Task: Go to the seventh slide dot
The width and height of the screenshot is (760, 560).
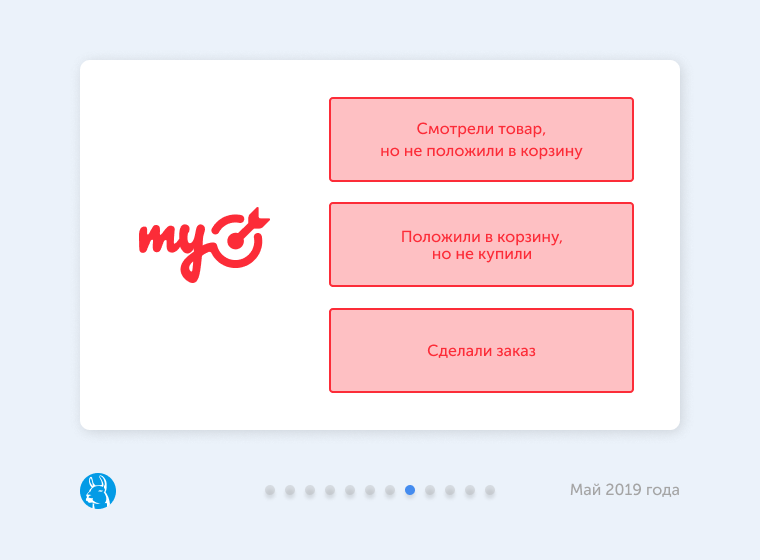Action: (390, 490)
